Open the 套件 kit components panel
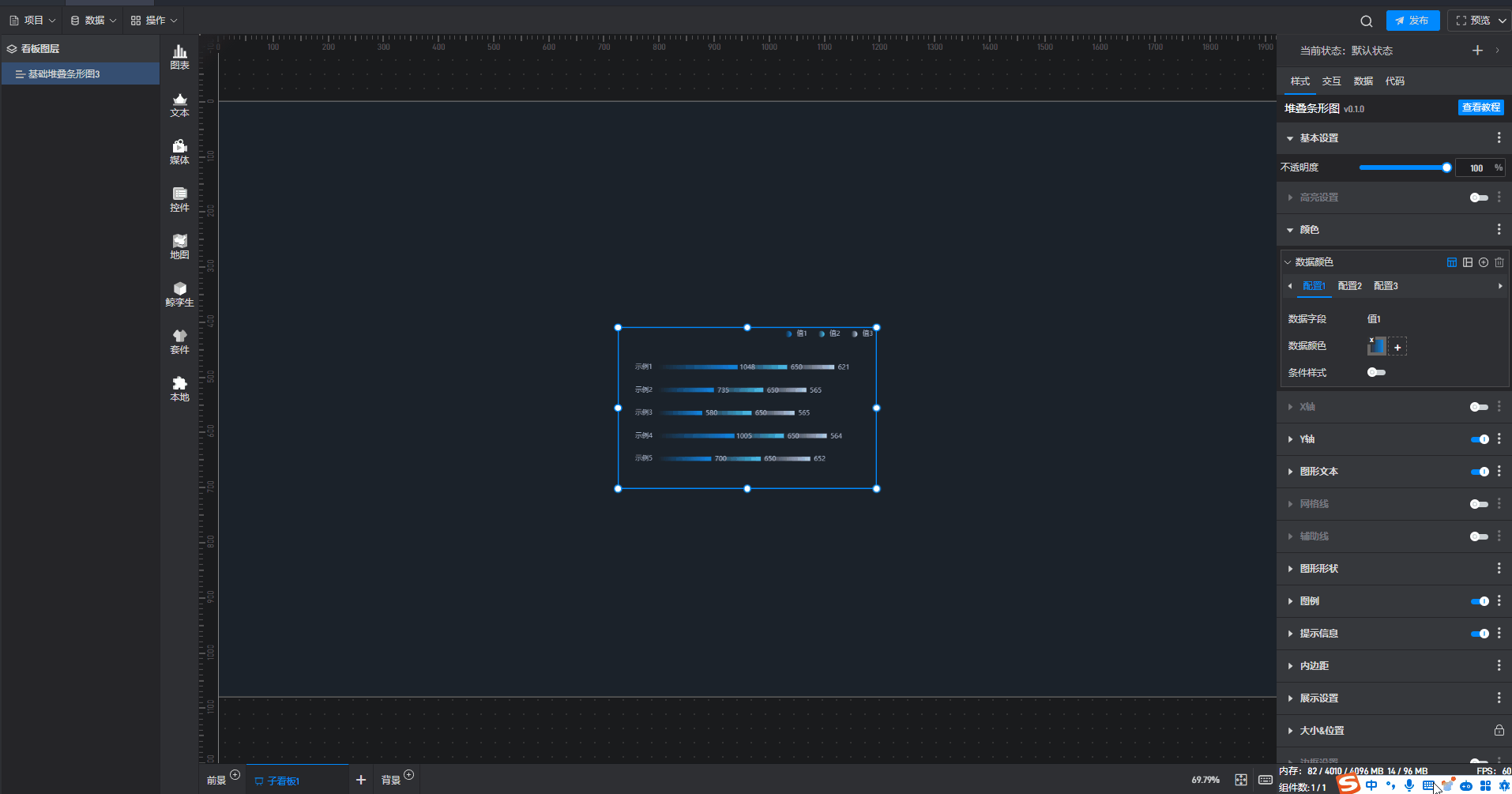1512x794 pixels. click(179, 341)
